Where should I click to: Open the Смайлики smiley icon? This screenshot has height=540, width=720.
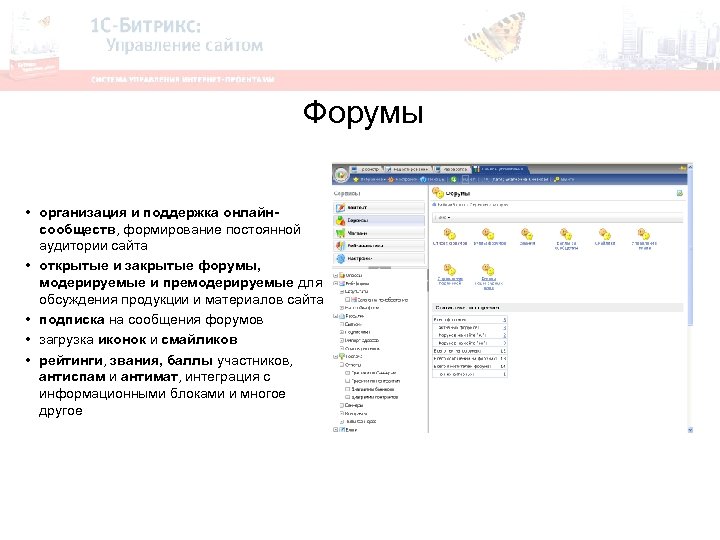click(x=605, y=234)
